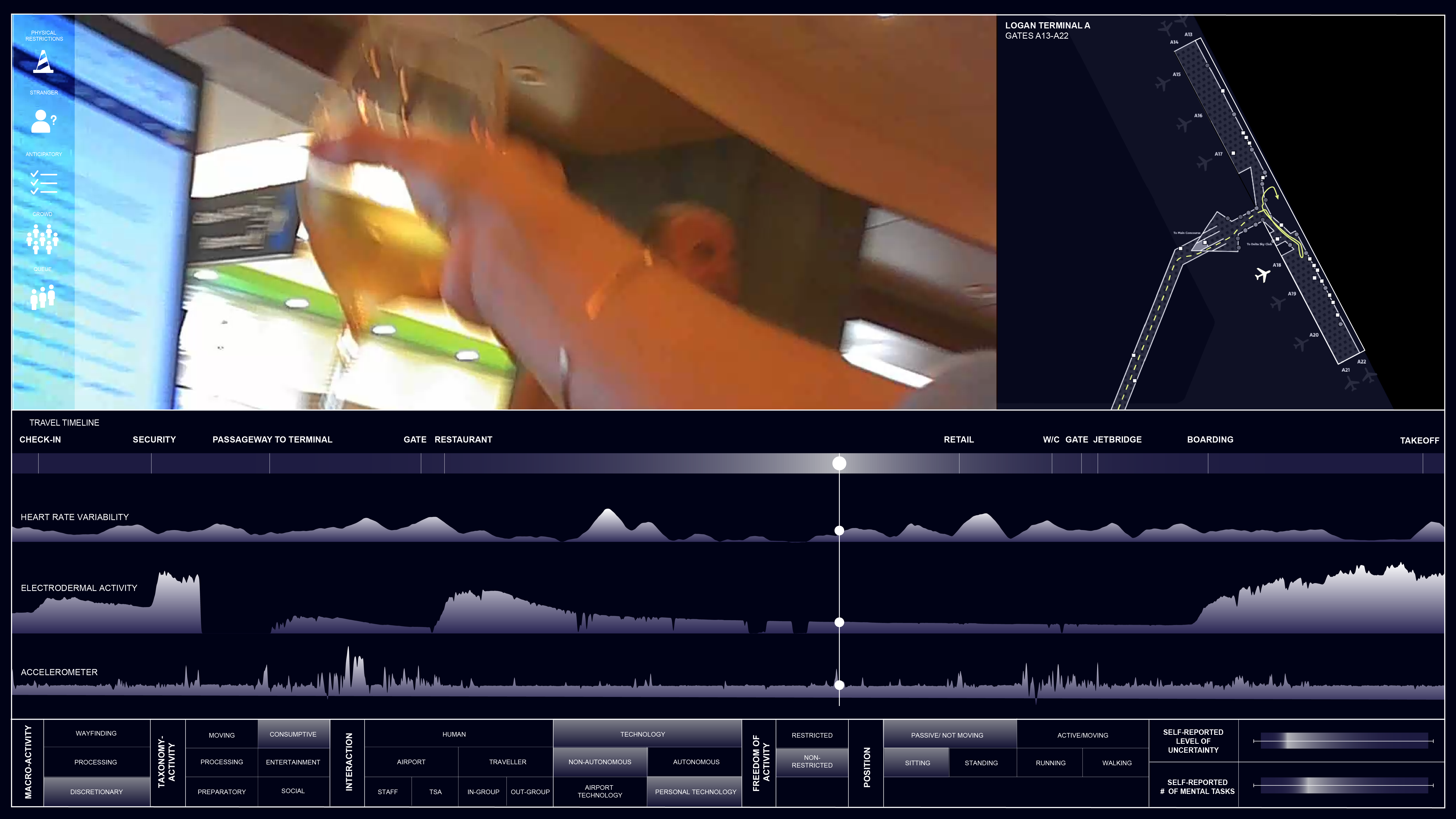Select the Crowd people icon
The image size is (1456, 819).
(x=42, y=239)
